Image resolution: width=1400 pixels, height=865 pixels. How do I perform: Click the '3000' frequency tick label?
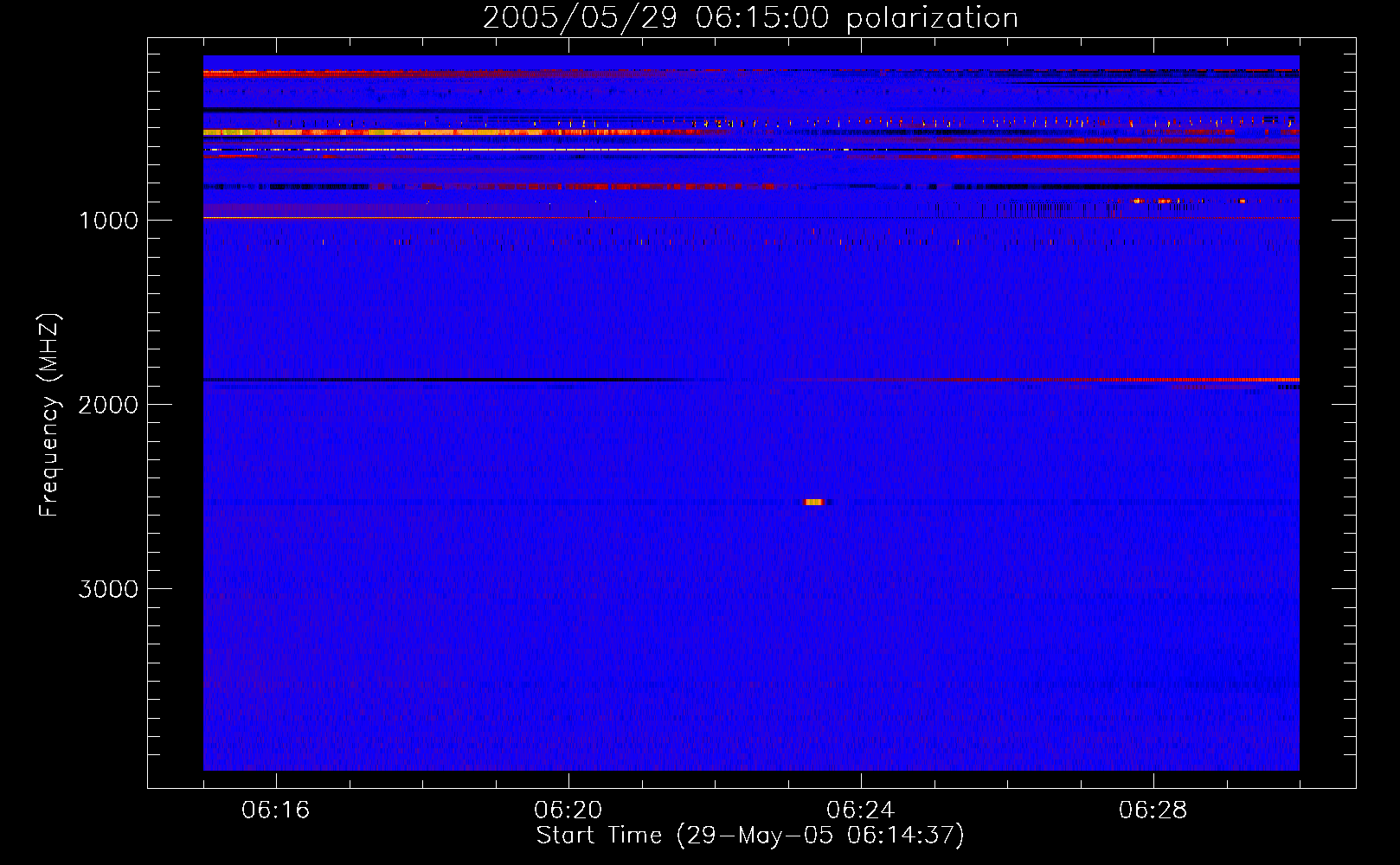pos(108,589)
